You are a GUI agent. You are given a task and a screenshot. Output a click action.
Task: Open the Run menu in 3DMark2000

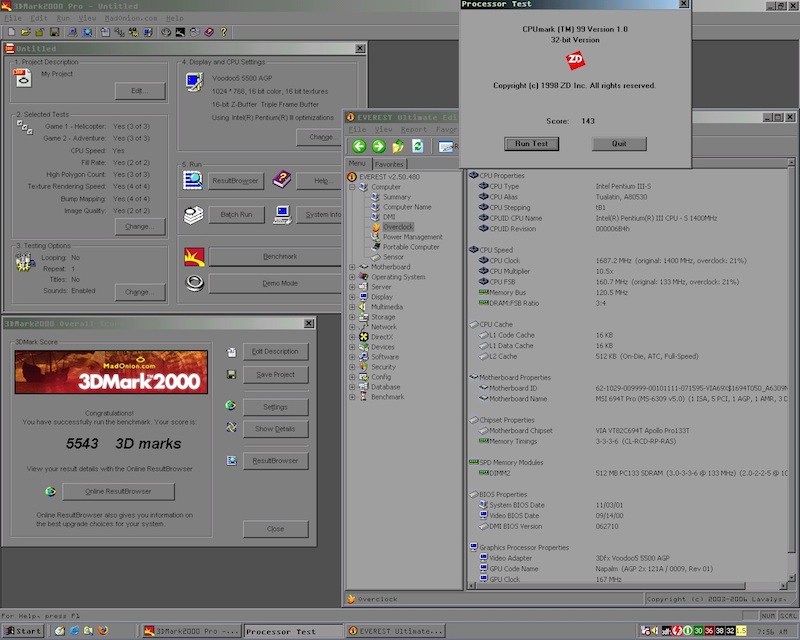pos(63,18)
